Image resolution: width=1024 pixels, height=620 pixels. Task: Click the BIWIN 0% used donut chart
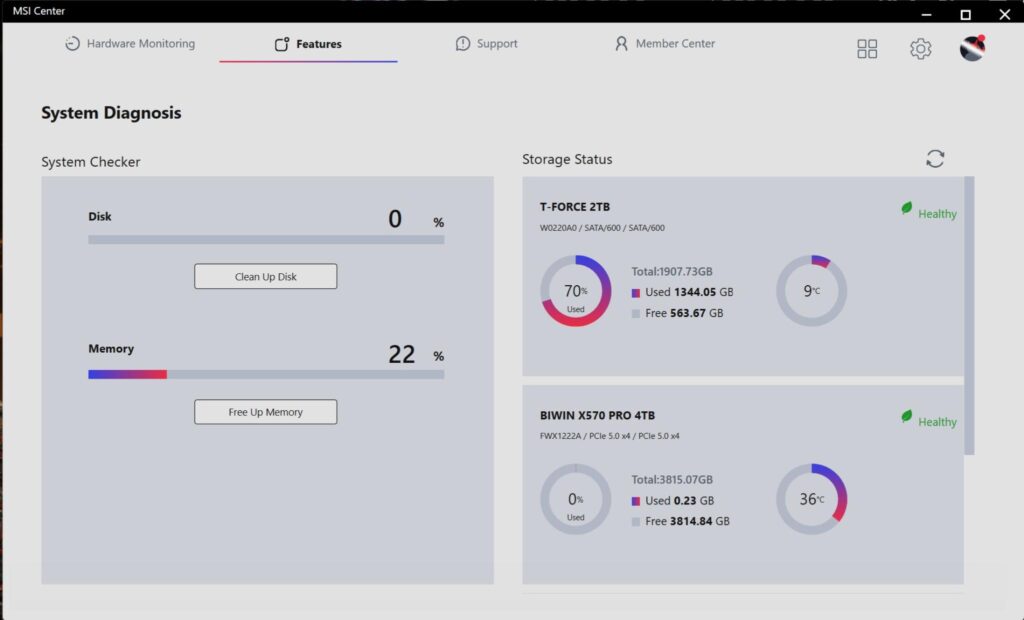pyautogui.click(x=575, y=499)
